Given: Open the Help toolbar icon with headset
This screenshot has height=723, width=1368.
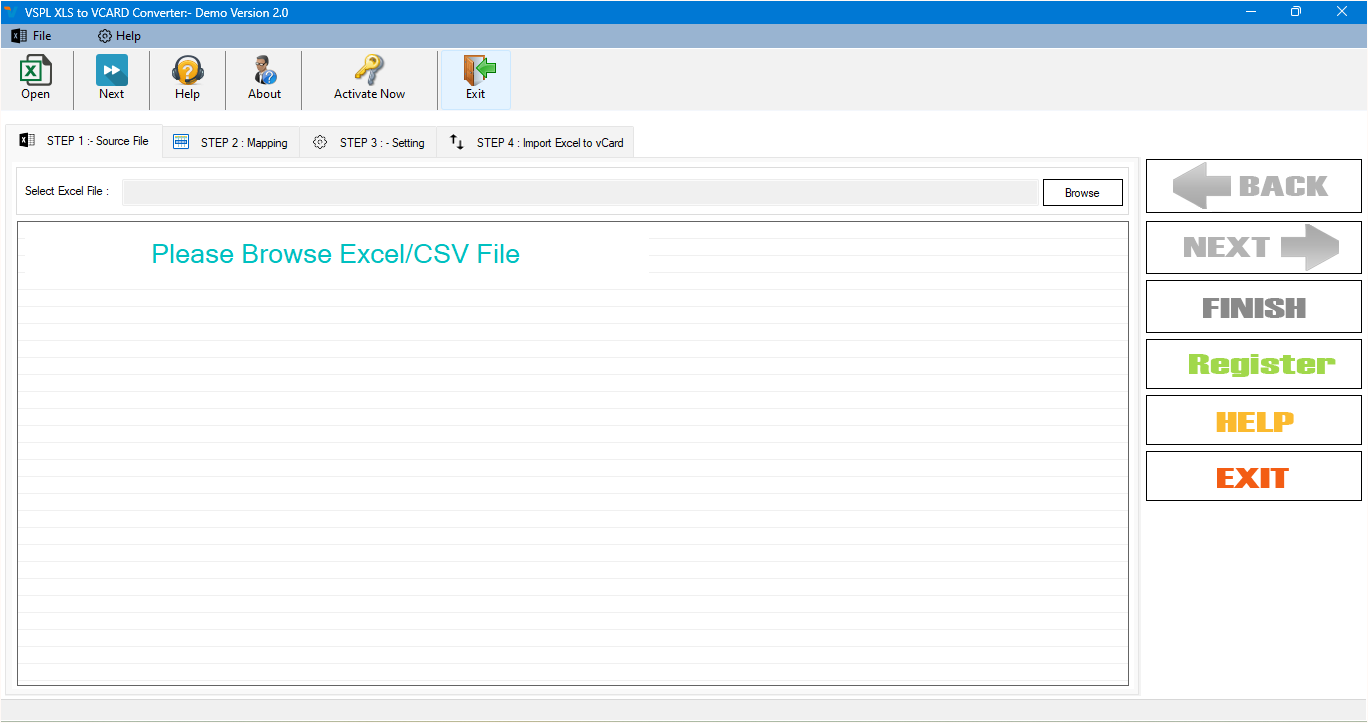Looking at the screenshot, I should click(187, 78).
